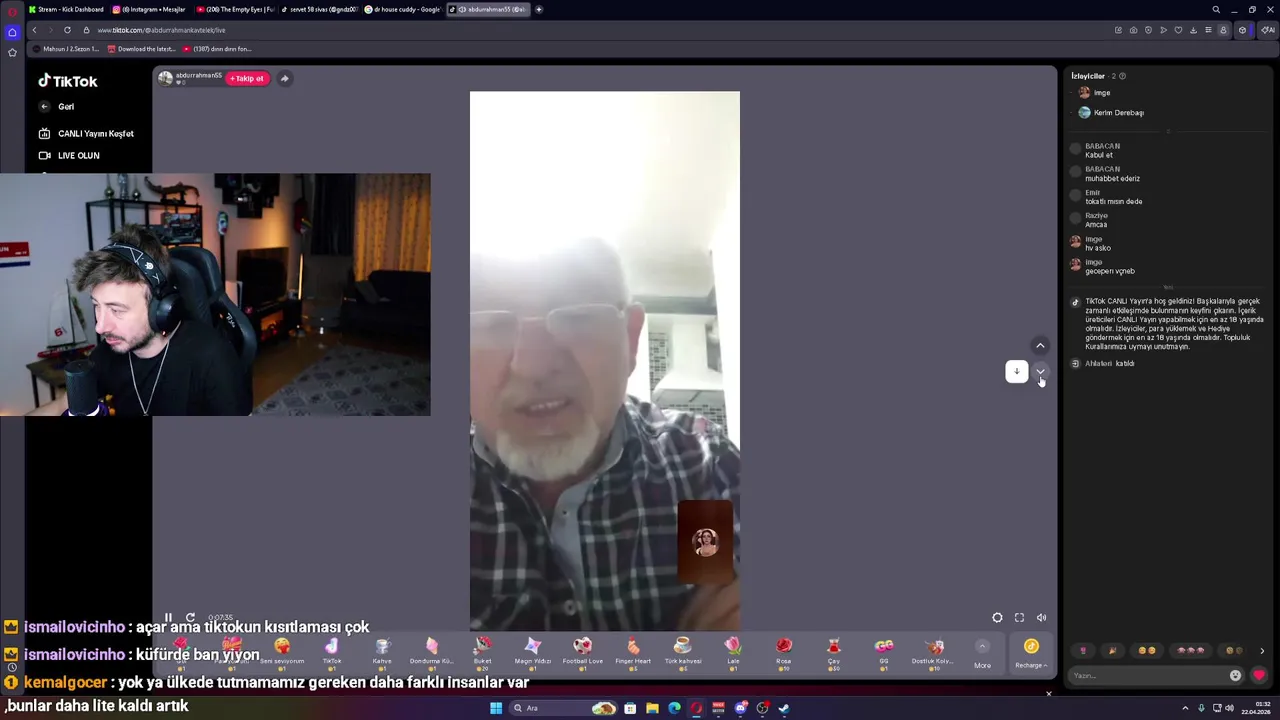Open the Windows Start menu

pos(496,708)
